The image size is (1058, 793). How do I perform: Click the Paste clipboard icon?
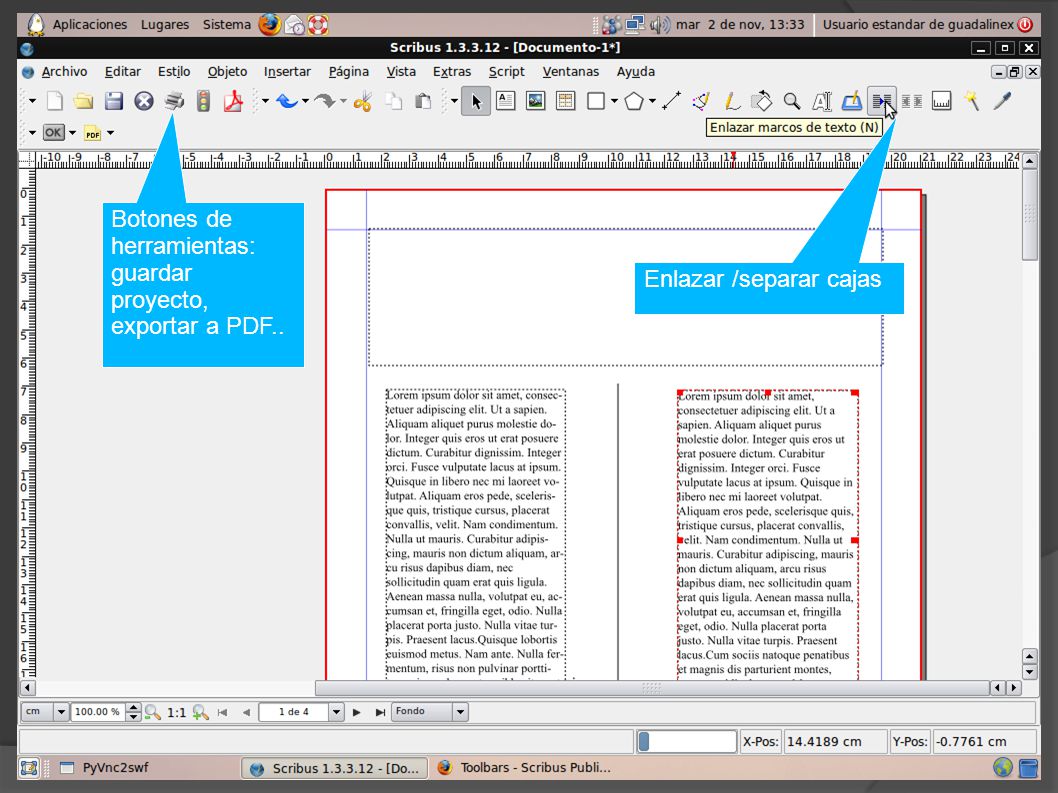[x=423, y=101]
